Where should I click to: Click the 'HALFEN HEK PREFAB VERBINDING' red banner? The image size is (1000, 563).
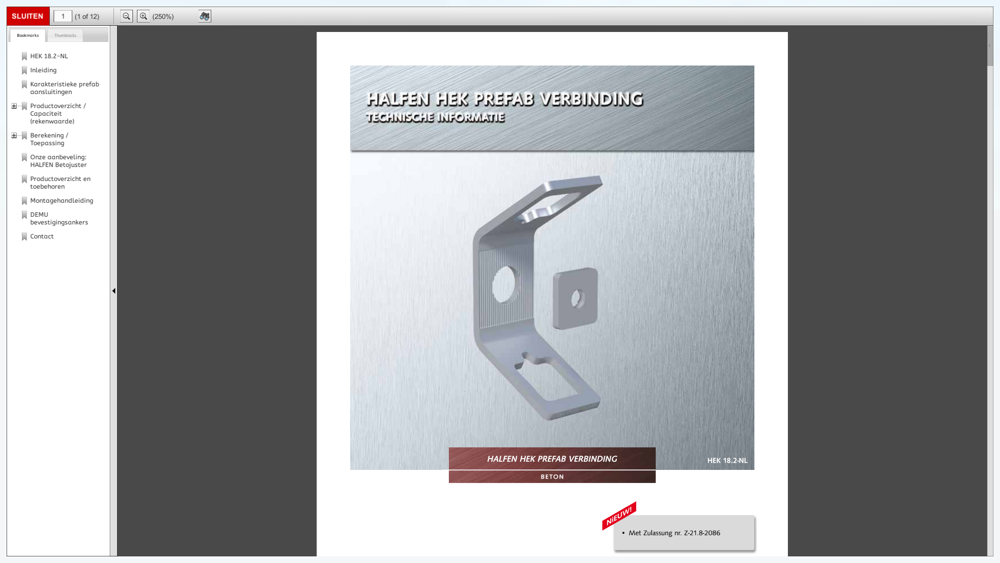[x=552, y=458]
